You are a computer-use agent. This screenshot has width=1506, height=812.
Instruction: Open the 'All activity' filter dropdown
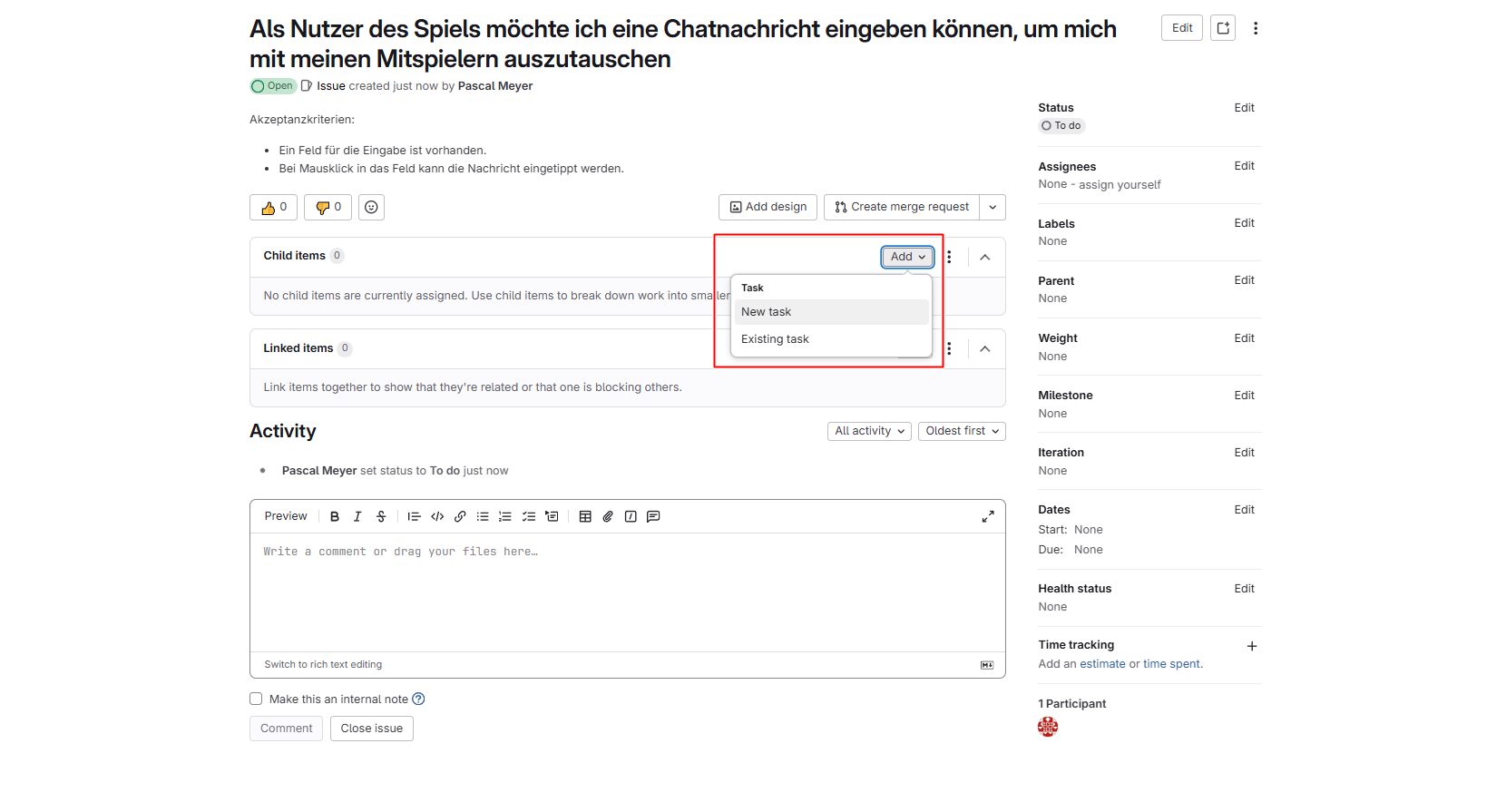click(869, 431)
